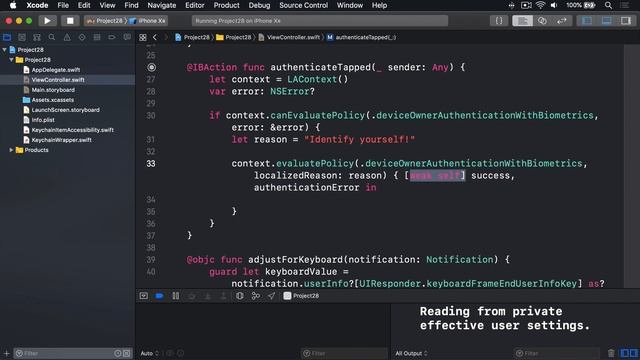Screen dimensions: 640x360
Task: Stop the running app
Action: point(70,20)
